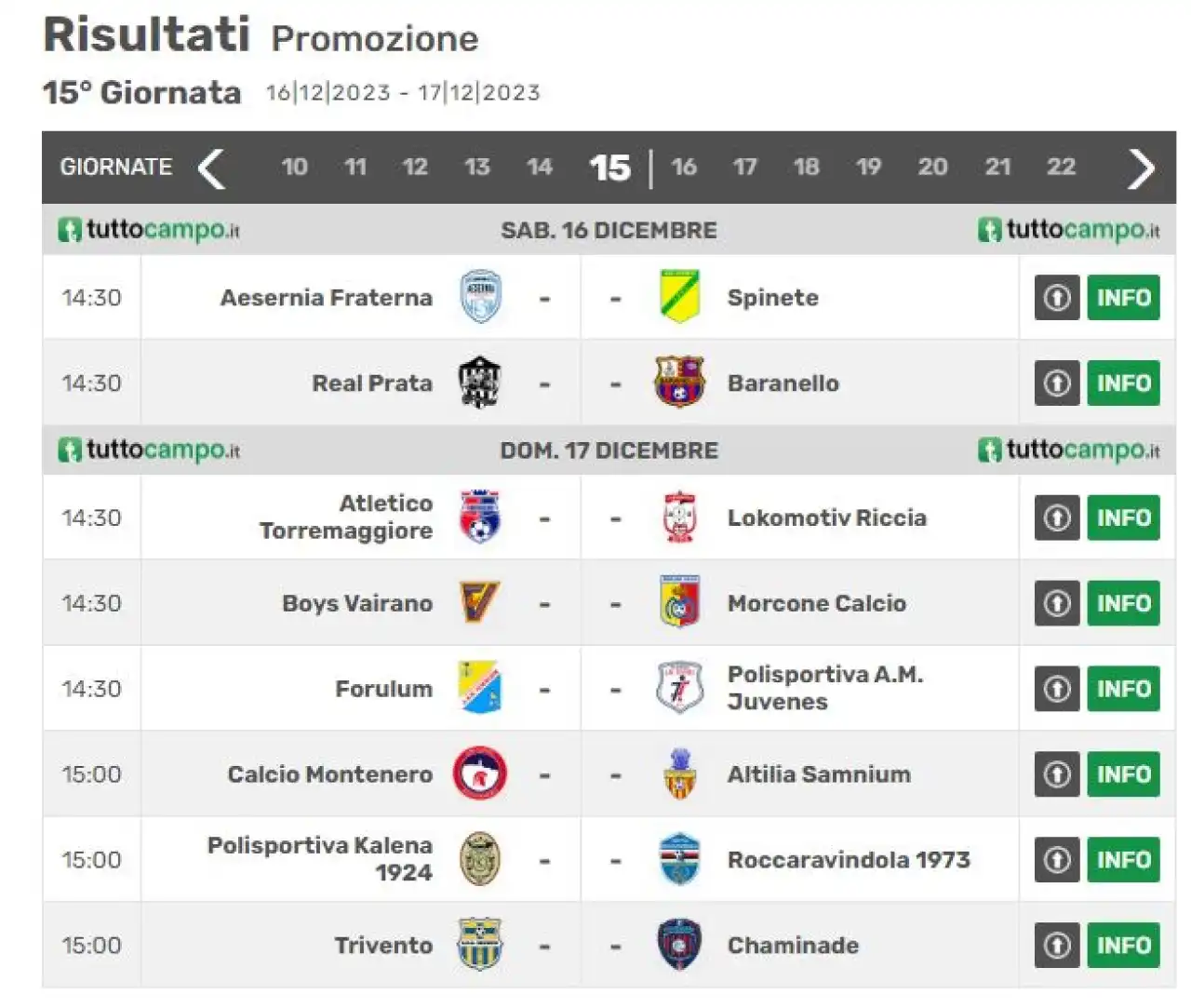Advance giornate with right chevron

tap(1141, 168)
